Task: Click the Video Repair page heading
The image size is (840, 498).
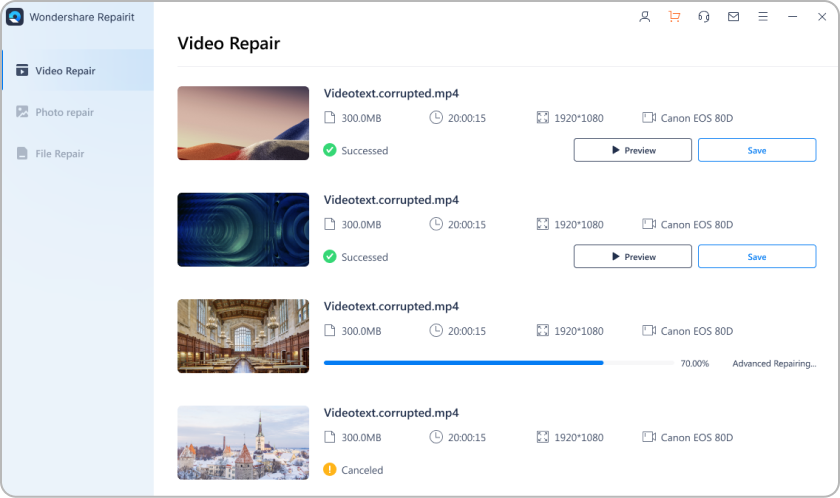Action: [x=229, y=43]
